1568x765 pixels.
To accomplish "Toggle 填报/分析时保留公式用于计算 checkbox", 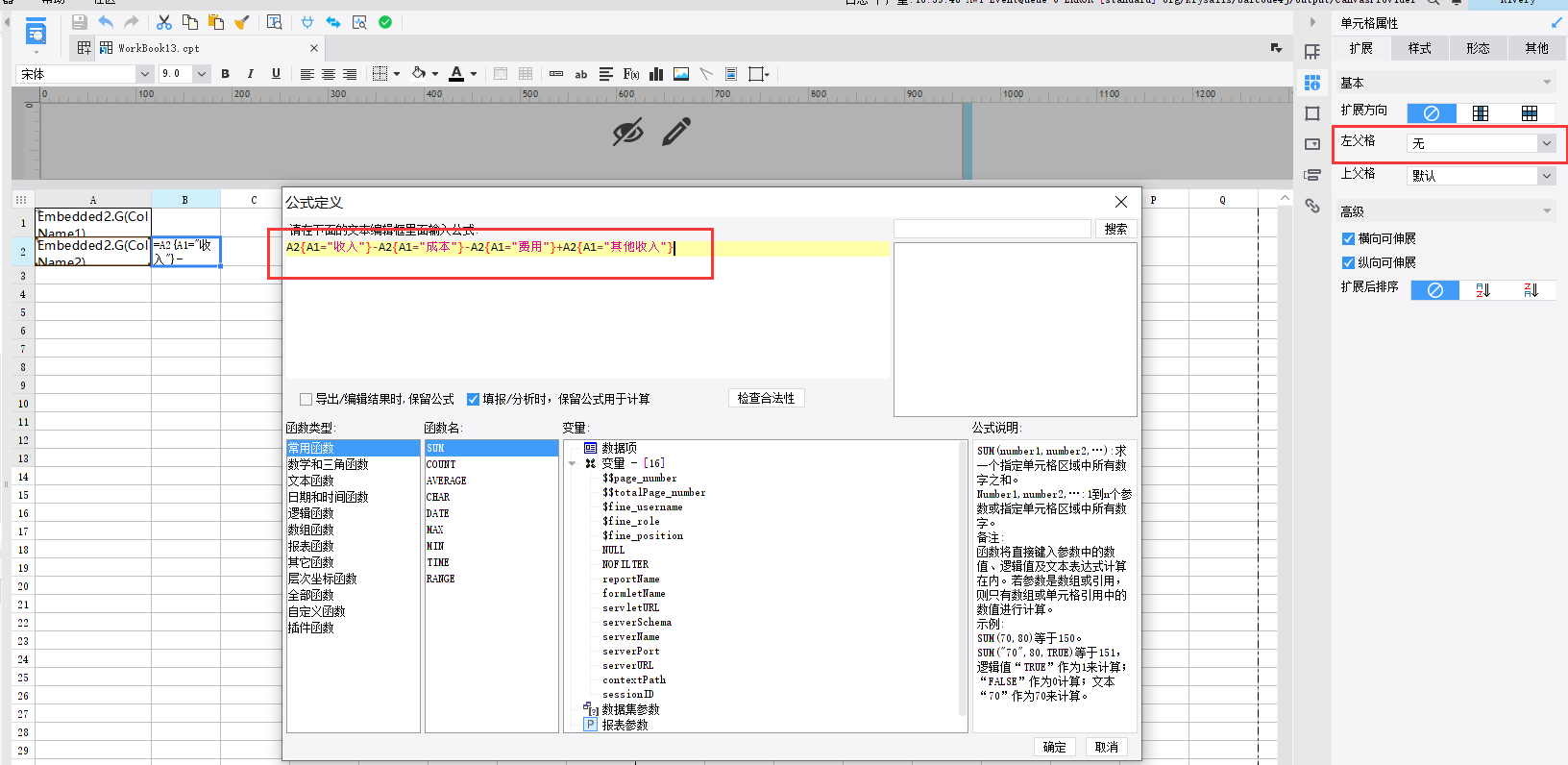I will click(473, 399).
